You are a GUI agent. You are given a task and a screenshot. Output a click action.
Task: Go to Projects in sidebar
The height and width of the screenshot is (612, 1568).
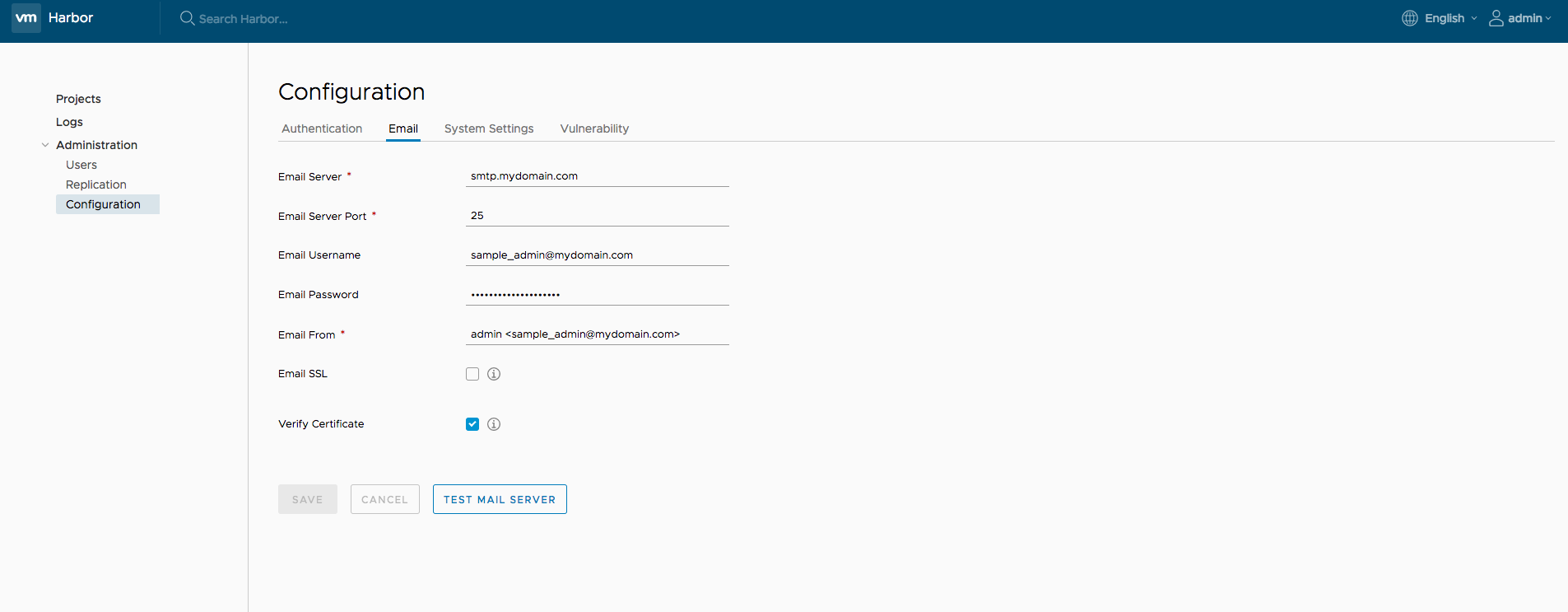pyautogui.click(x=78, y=99)
